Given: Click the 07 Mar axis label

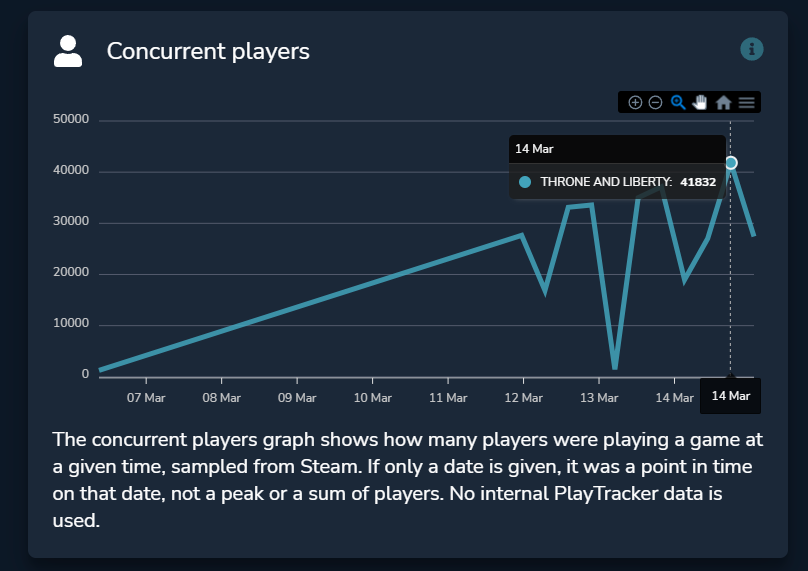Looking at the screenshot, I should point(146,398).
